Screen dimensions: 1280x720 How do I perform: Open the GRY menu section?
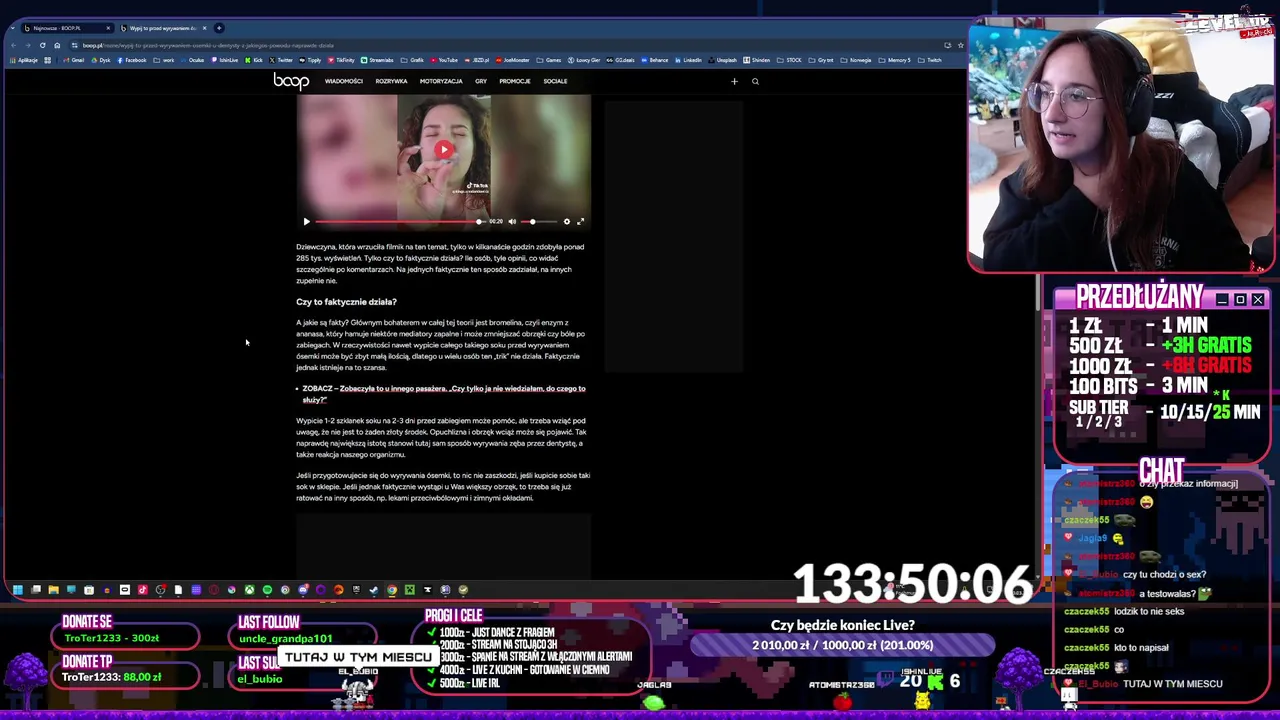point(481,81)
